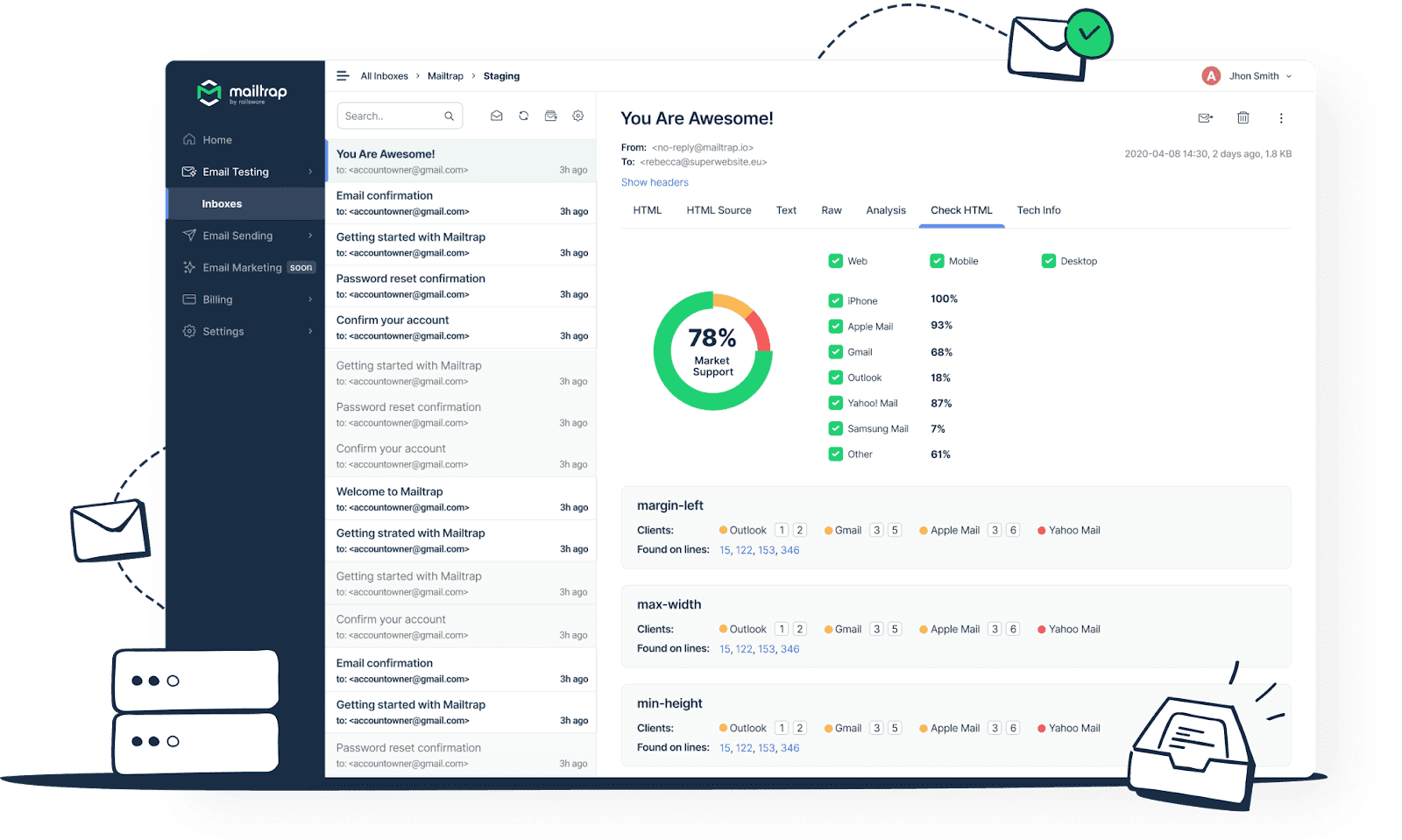Click the Show headers link

pyautogui.click(x=654, y=182)
